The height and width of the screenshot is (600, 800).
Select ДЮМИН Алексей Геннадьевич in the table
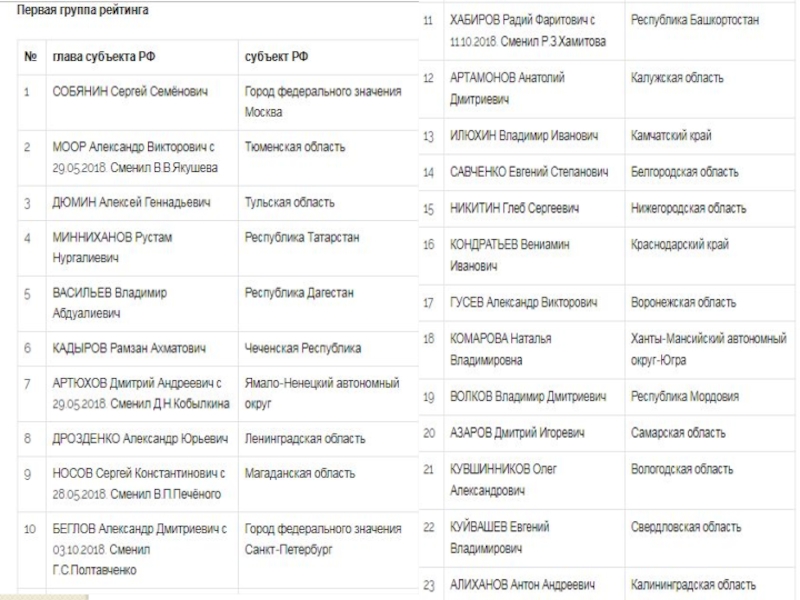point(131,202)
